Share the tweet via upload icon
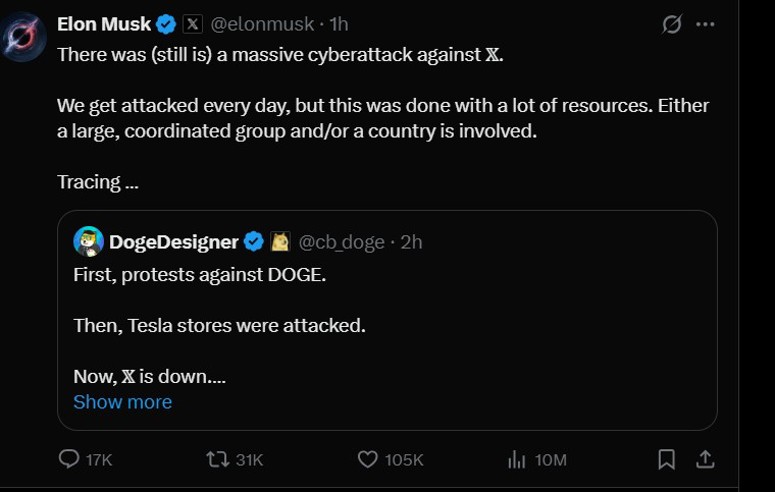The image size is (775, 492). click(705, 459)
